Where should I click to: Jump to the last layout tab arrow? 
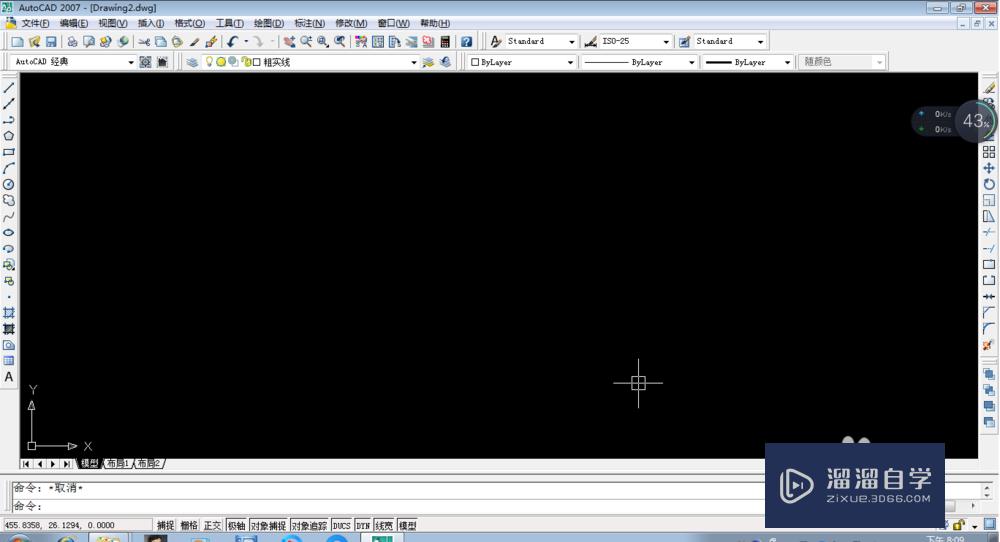[x=67, y=464]
